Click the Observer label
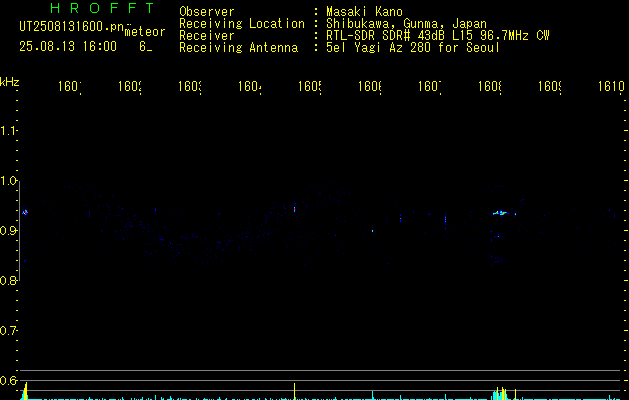Screen dimensions: 629x400 (207, 11)
